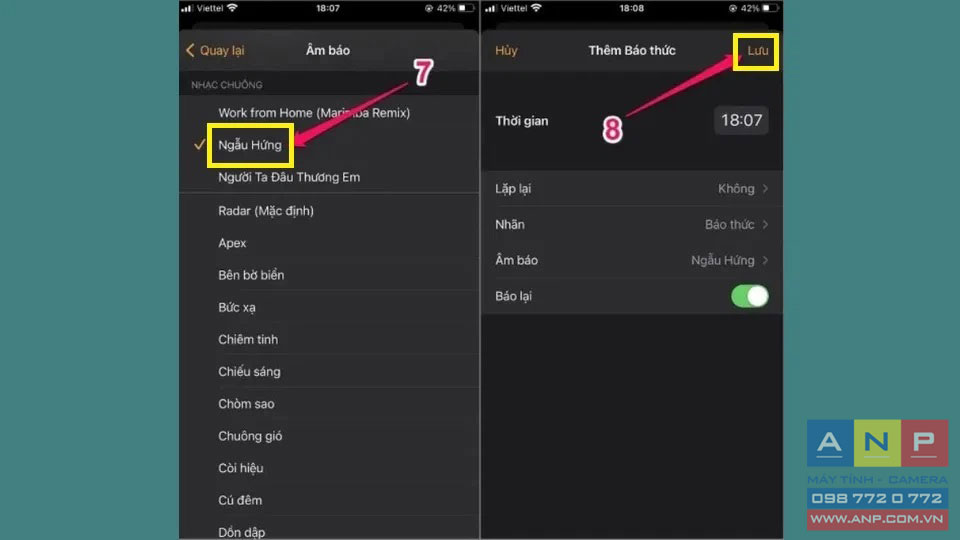Tap the 18:07 time field
Image resolution: width=960 pixels, height=540 pixels.
point(741,120)
